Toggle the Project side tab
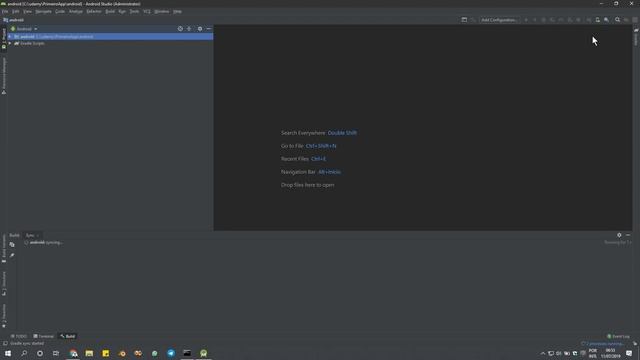The image size is (640, 360). click(4, 39)
